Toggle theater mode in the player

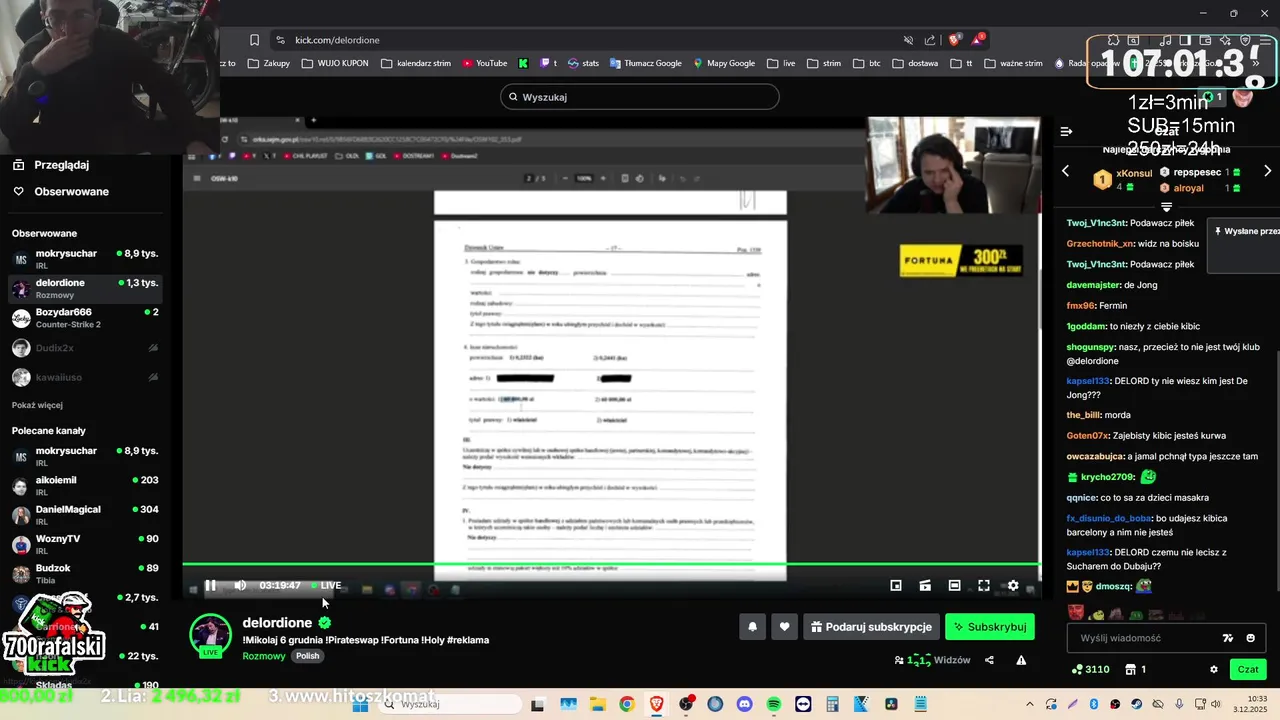click(955, 585)
